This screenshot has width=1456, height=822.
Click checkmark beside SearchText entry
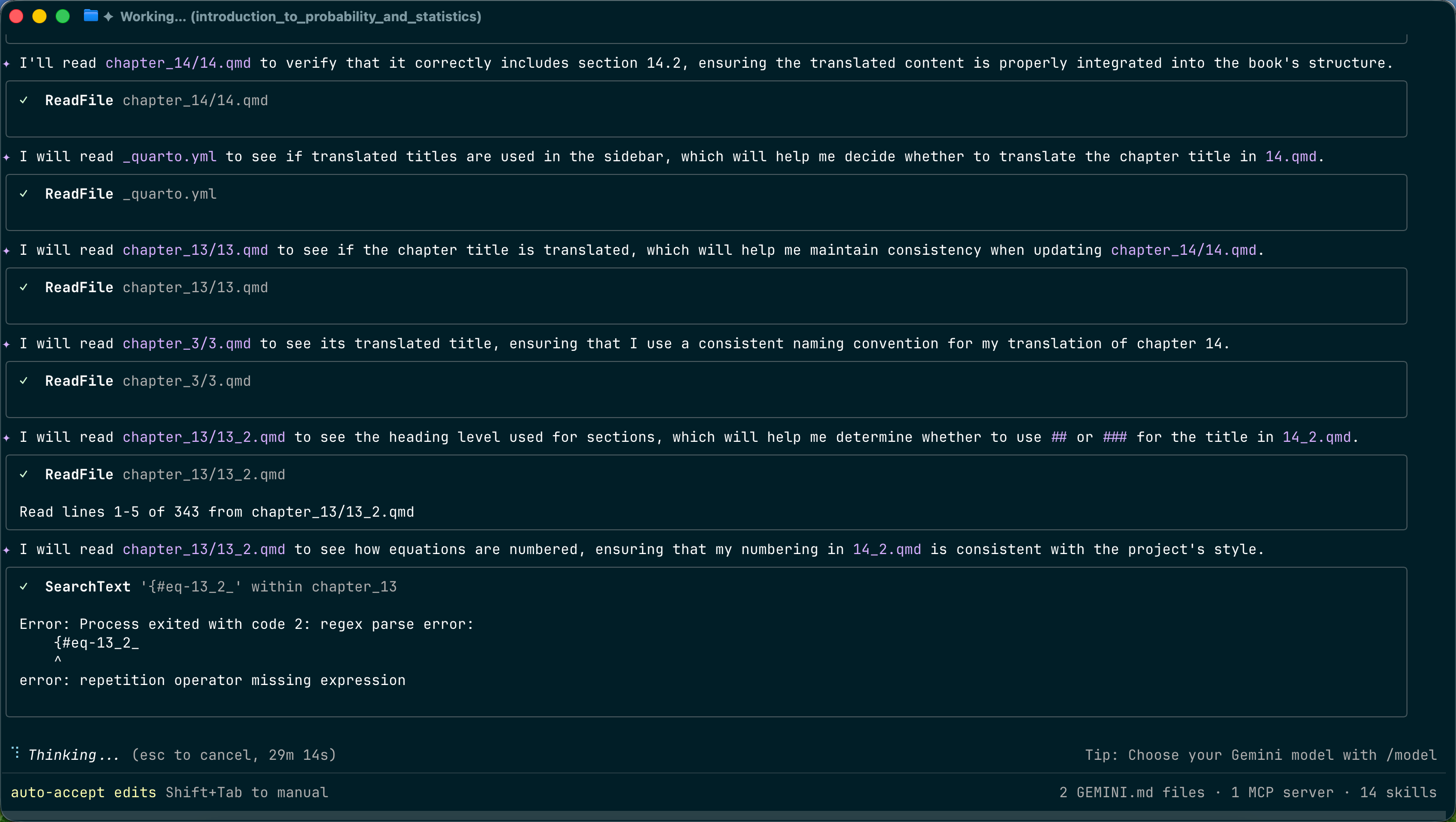(x=24, y=587)
